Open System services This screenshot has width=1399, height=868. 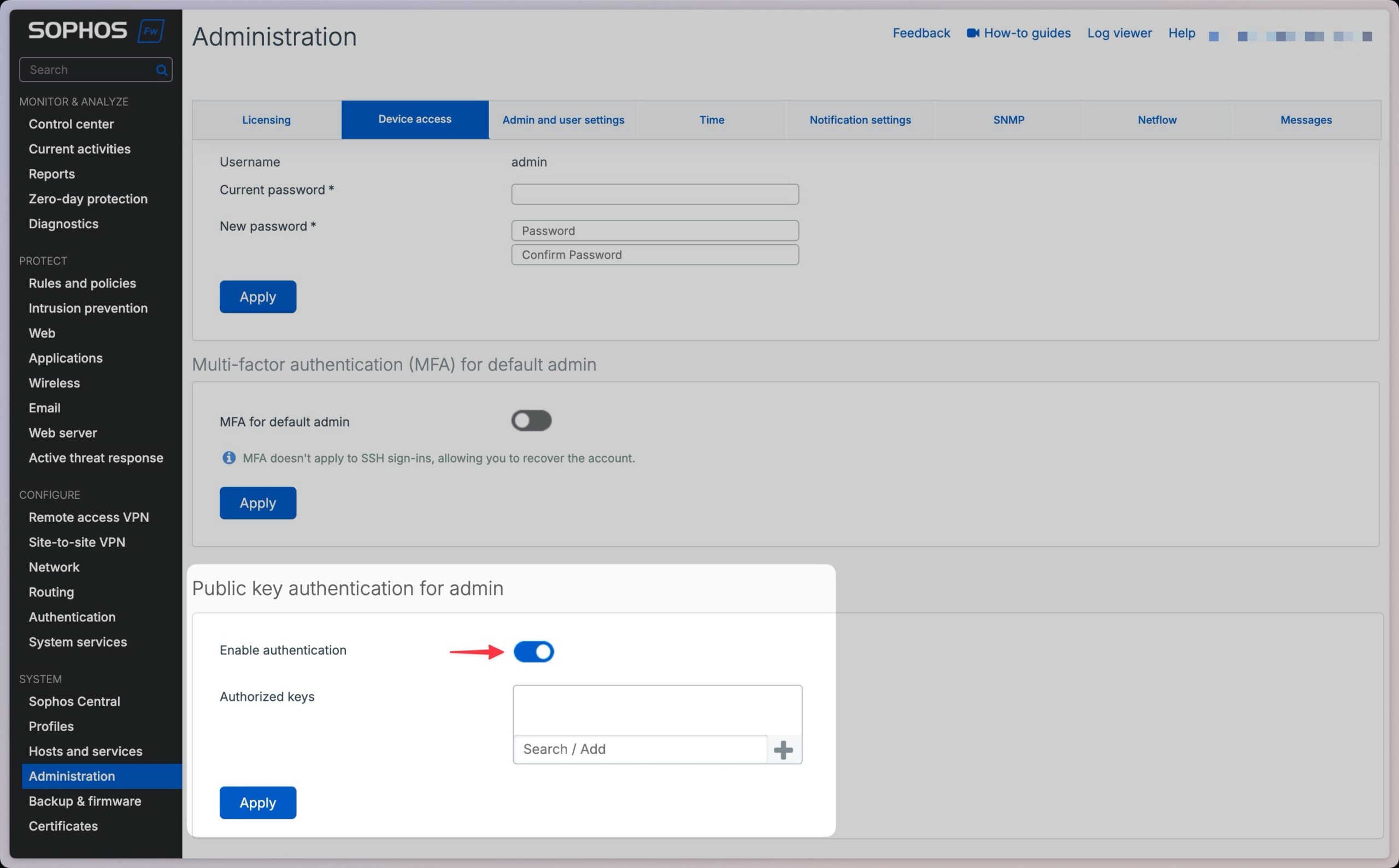[78, 642]
